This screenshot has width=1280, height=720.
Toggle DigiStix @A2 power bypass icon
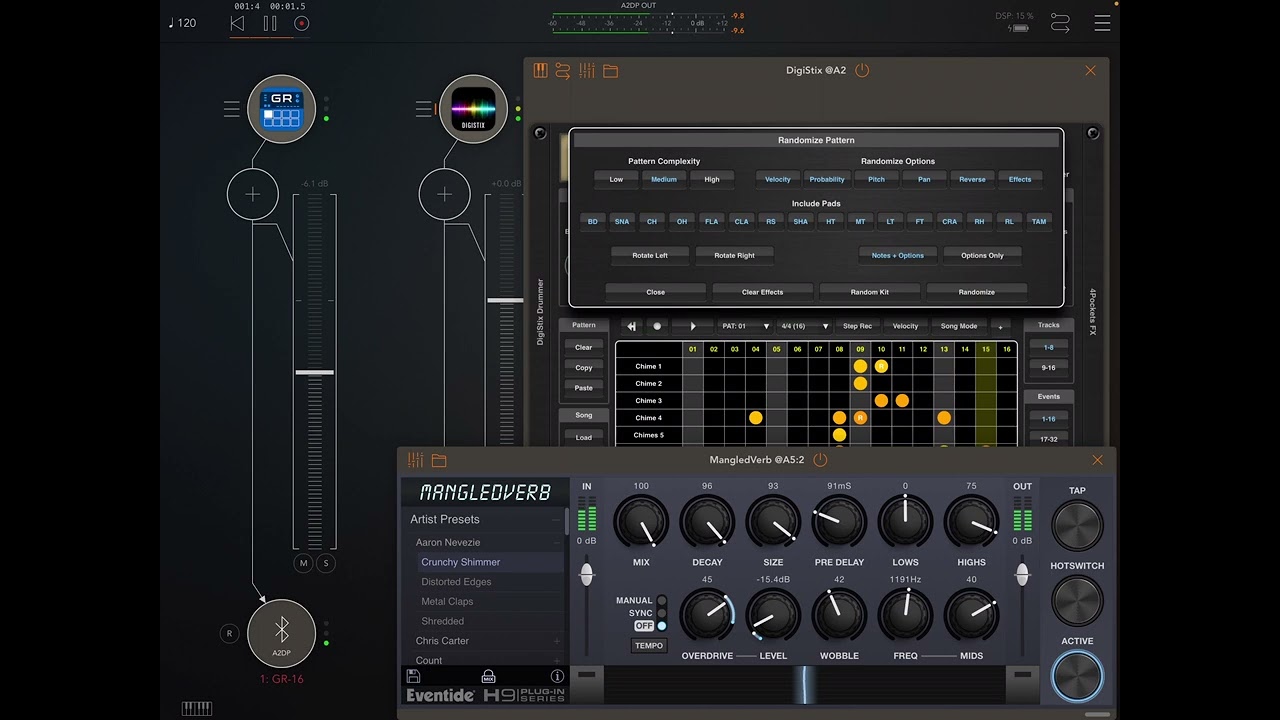862,70
